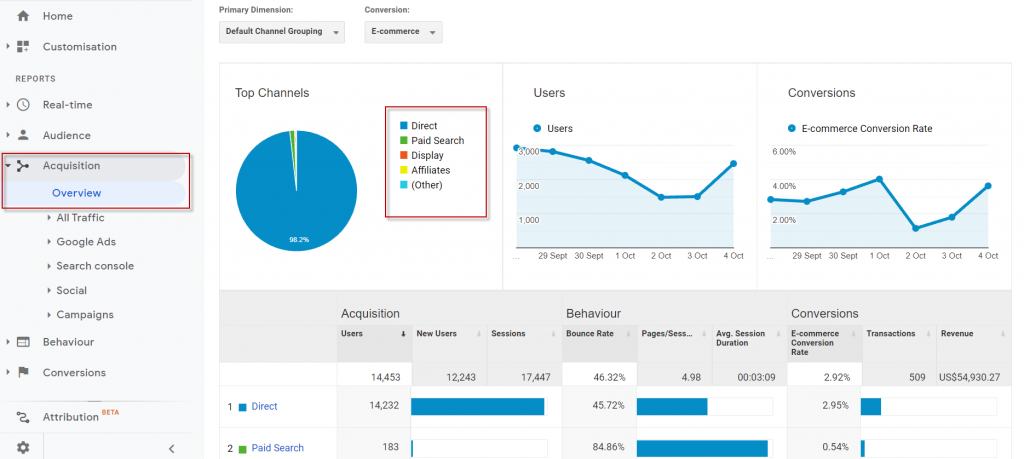Click the Real-time clock icon
The width and height of the screenshot is (1024, 459).
coord(23,105)
